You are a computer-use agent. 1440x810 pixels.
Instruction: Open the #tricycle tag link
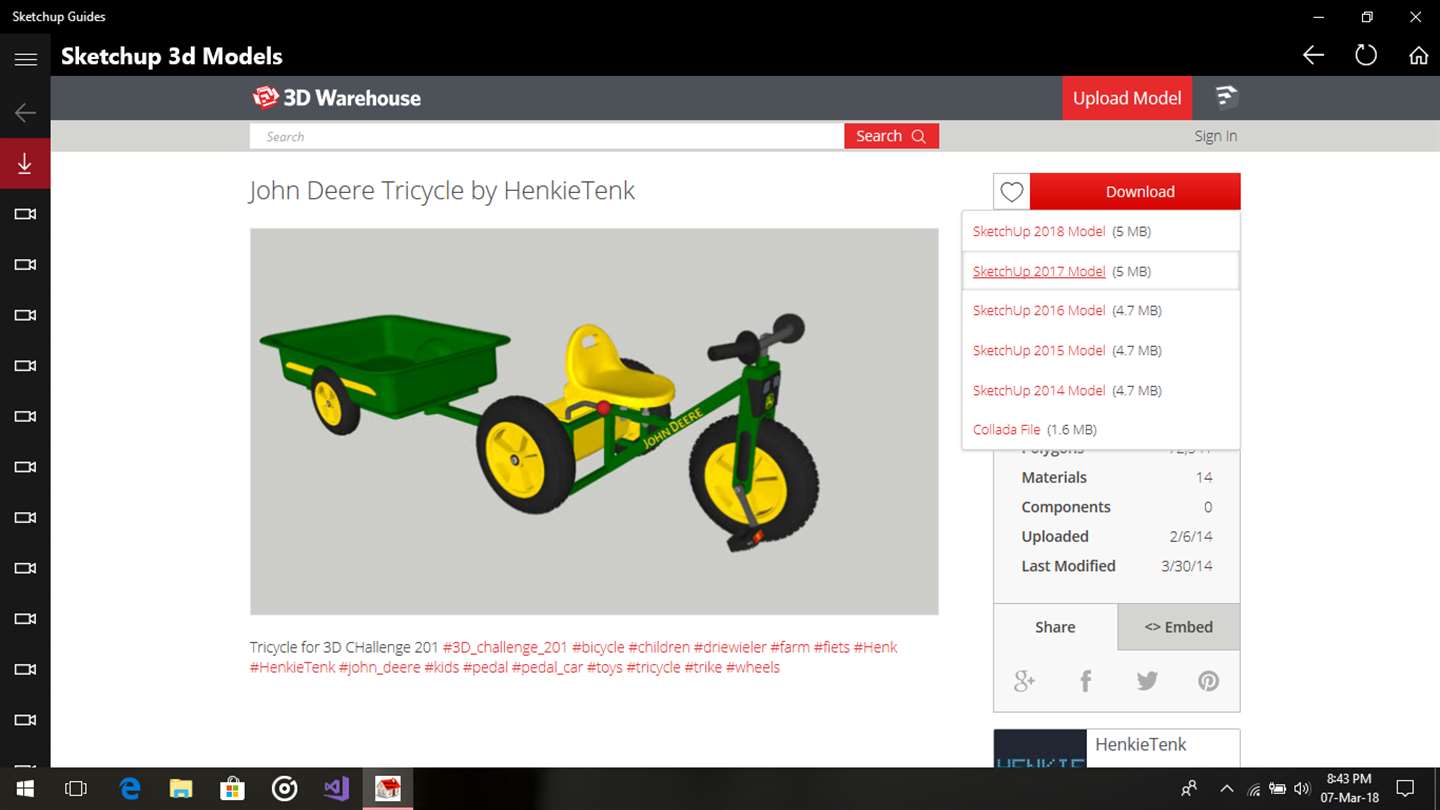coord(653,667)
